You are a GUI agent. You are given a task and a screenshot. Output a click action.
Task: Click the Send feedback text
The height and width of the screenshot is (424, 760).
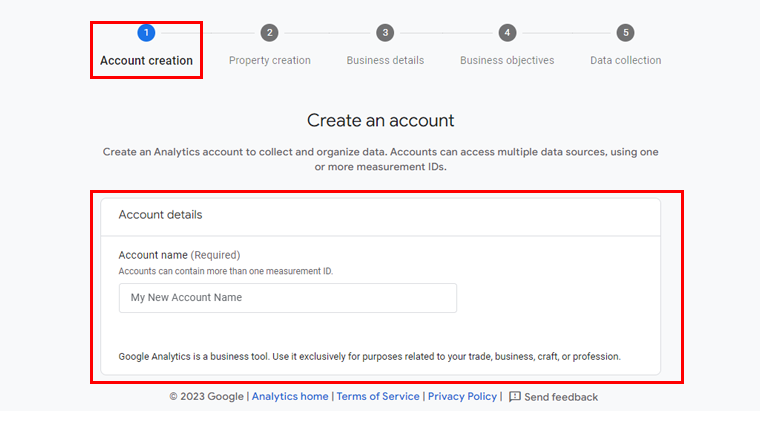point(561,397)
